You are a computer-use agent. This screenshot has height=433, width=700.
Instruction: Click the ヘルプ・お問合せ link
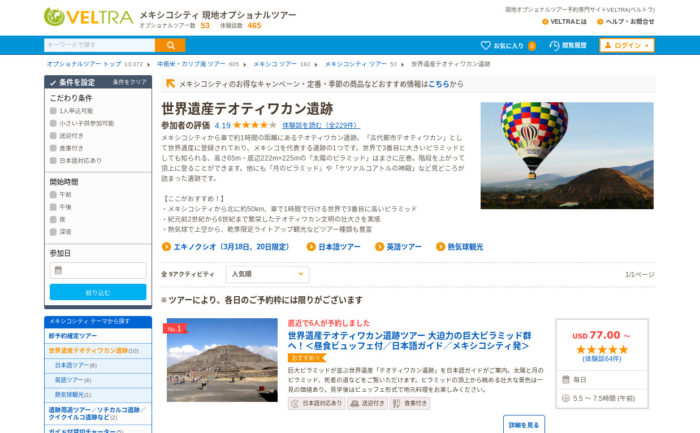tap(630, 21)
